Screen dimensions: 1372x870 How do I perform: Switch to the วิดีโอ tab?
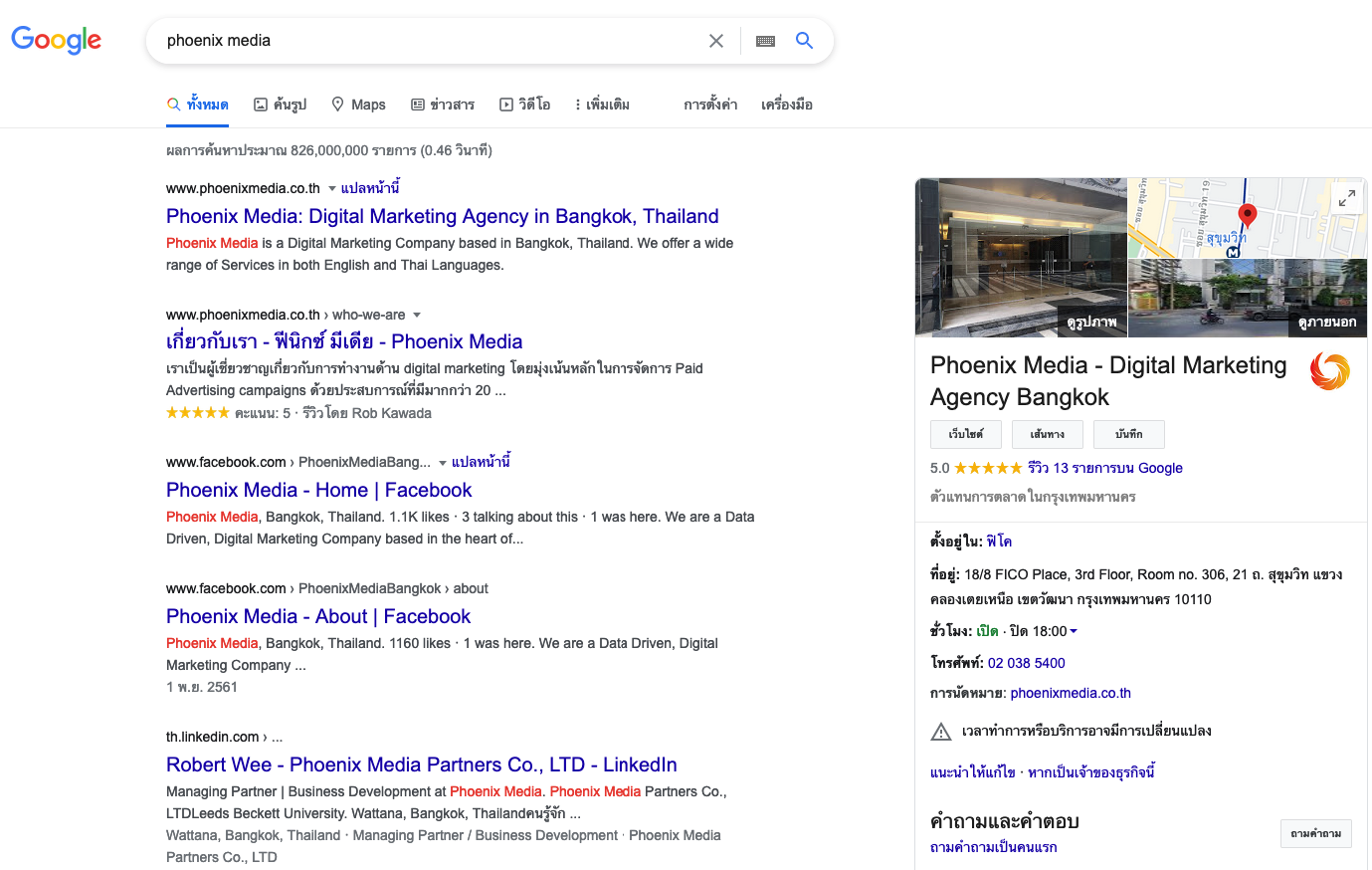pyautogui.click(x=525, y=105)
